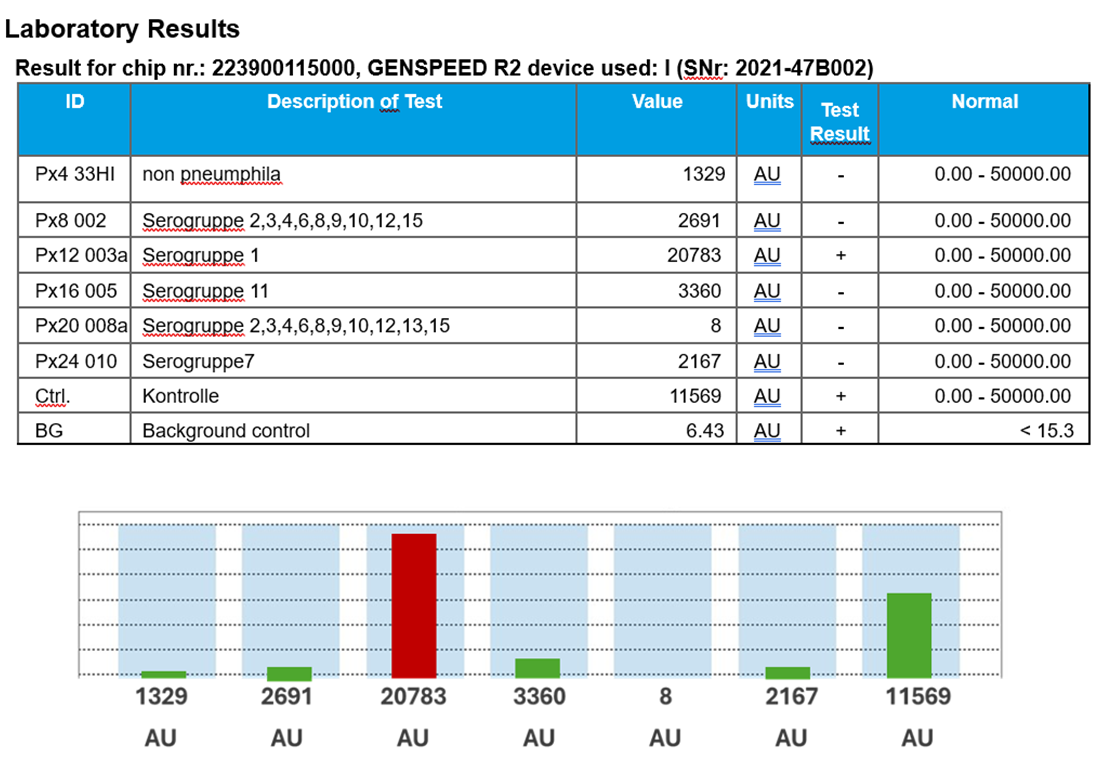Click value 1329 in the table
Screen dimensions: 1109x759
[704, 174]
